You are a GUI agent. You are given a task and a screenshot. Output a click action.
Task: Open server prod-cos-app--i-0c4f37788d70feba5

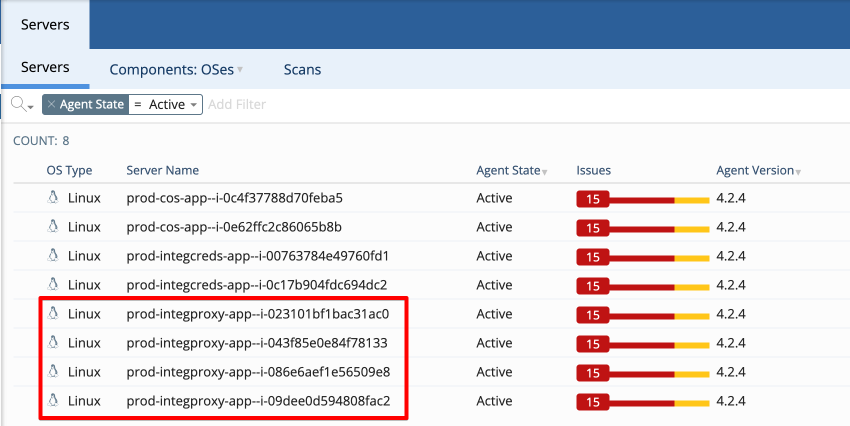pyautogui.click(x=234, y=198)
